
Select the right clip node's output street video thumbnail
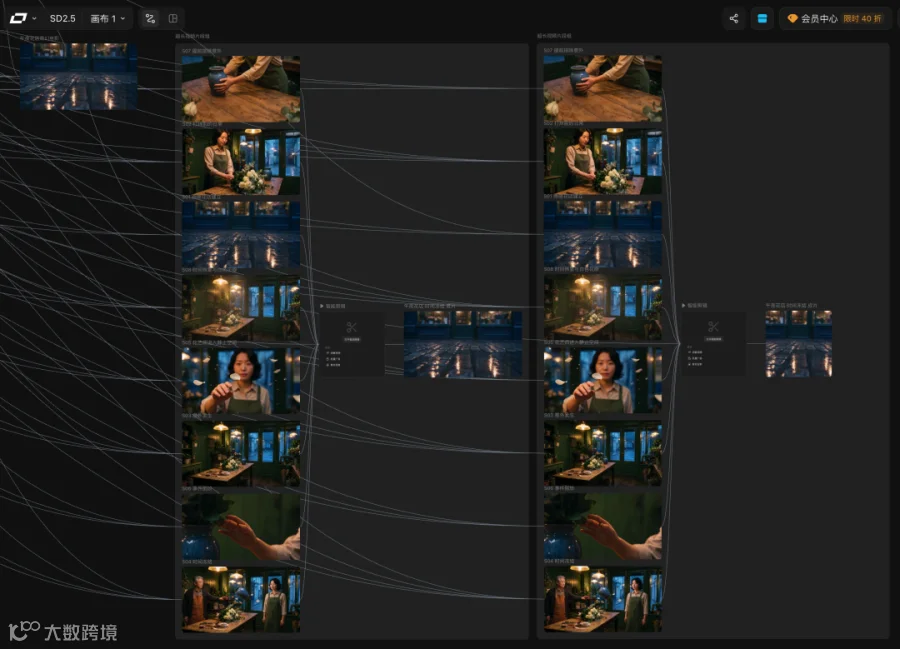click(798, 344)
